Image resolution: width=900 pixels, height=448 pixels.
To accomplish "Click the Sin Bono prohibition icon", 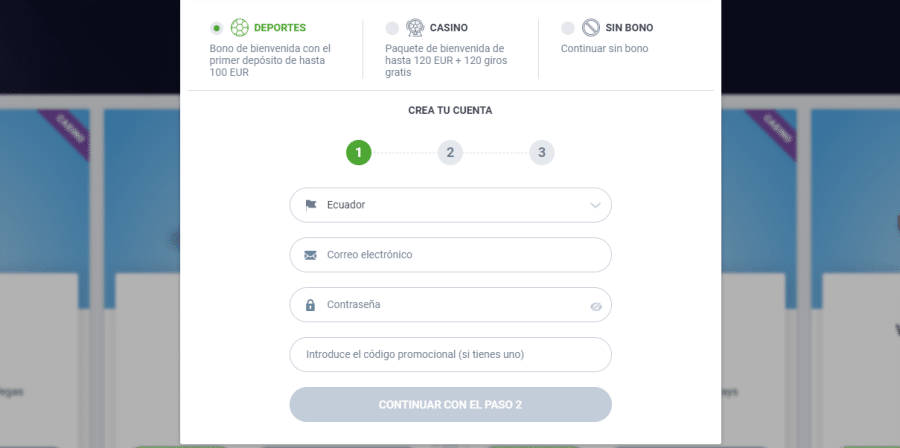I will click(x=591, y=28).
